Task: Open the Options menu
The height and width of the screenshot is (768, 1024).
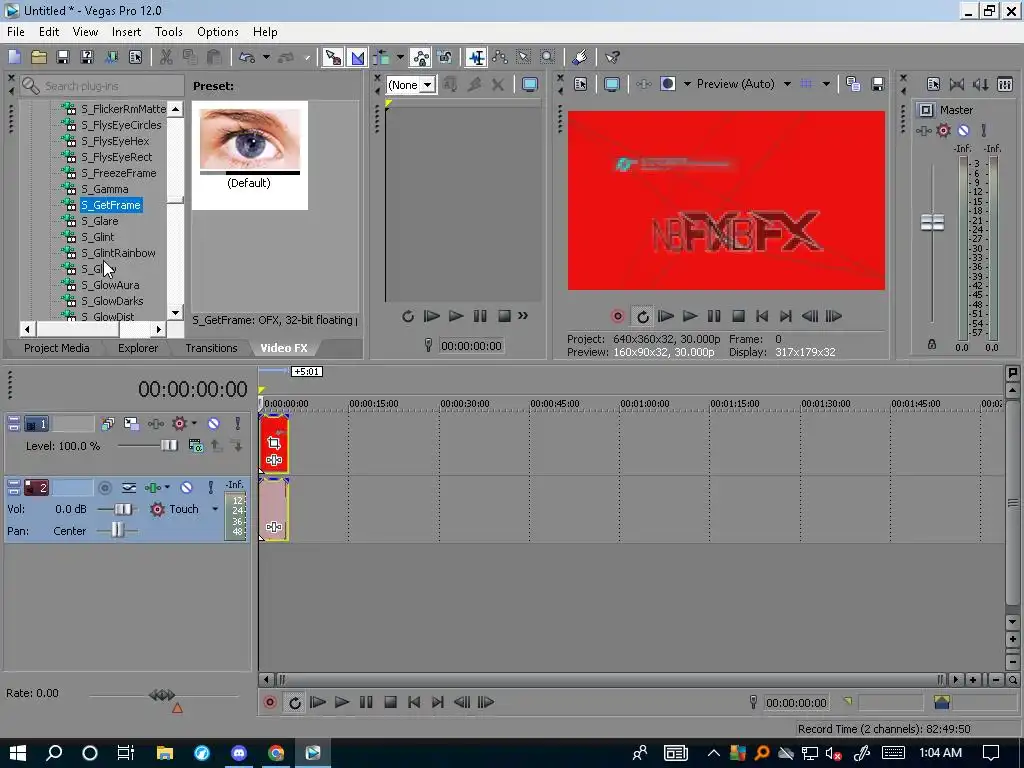Action: tap(217, 32)
